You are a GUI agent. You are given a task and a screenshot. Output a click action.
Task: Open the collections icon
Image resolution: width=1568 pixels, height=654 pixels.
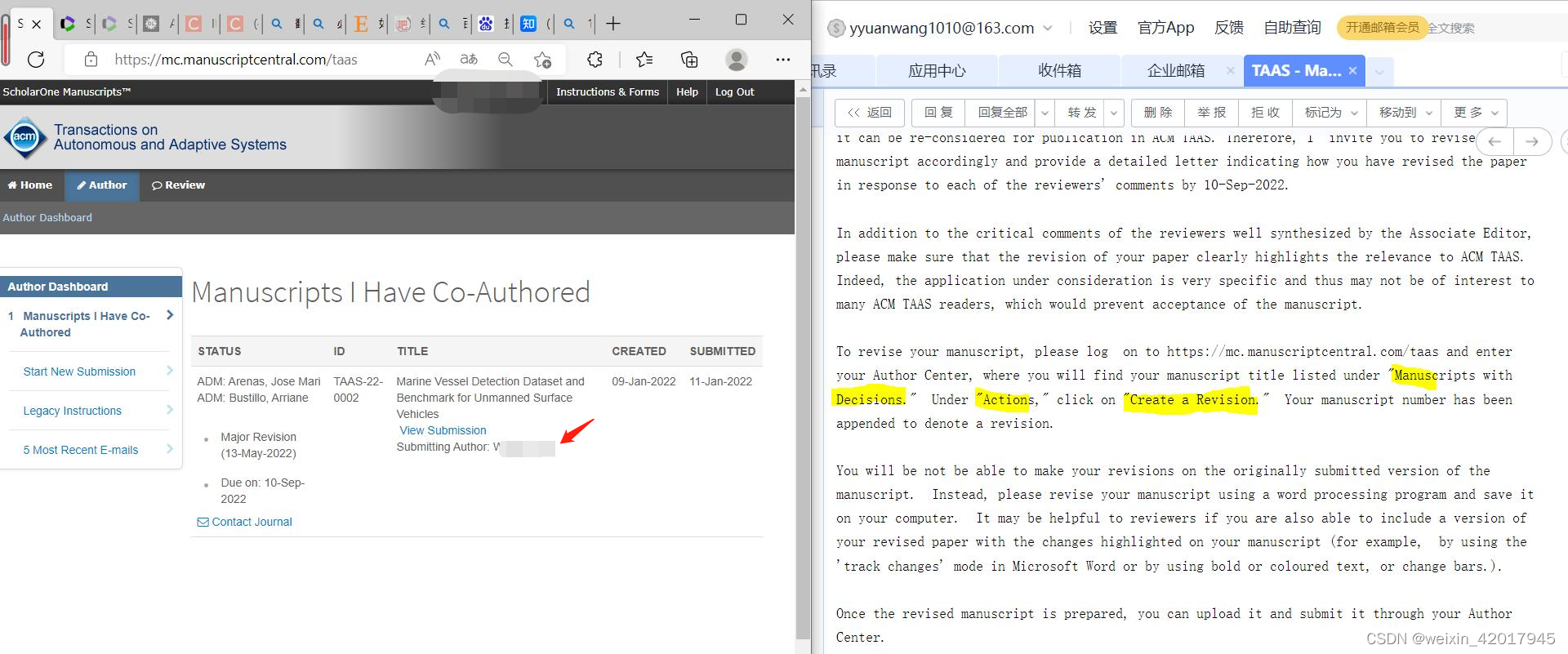pyautogui.click(x=689, y=59)
